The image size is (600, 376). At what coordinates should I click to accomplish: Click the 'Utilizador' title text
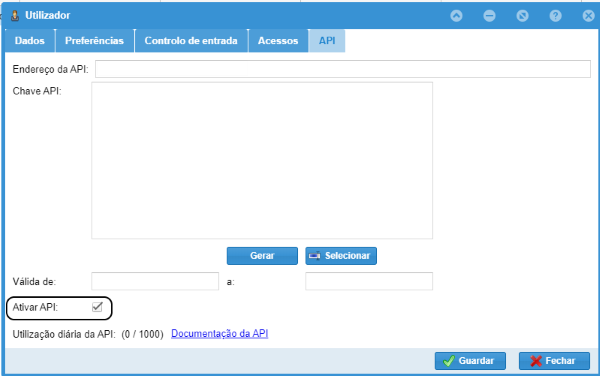tap(48, 15)
